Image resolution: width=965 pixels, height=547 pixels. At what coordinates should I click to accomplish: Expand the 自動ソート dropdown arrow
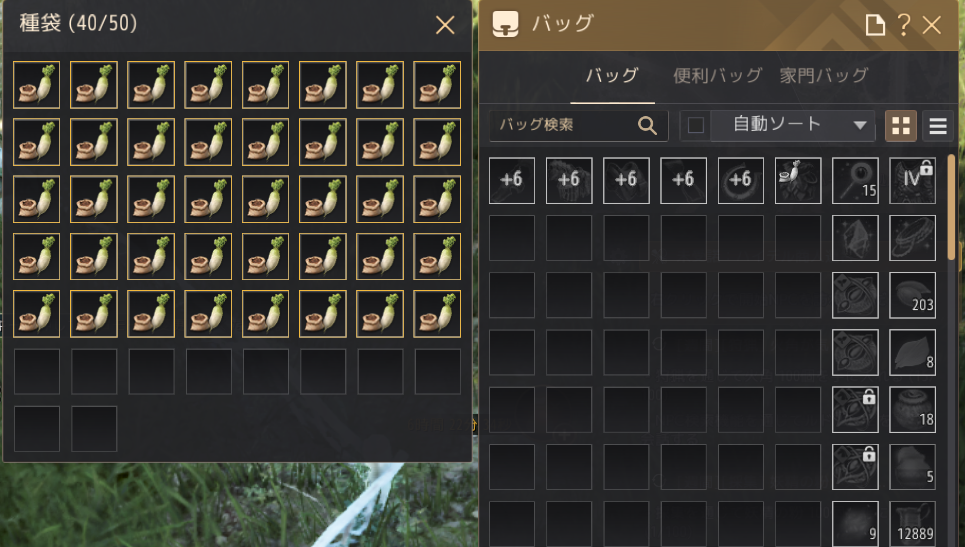pyautogui.click(x=860, y=126)
